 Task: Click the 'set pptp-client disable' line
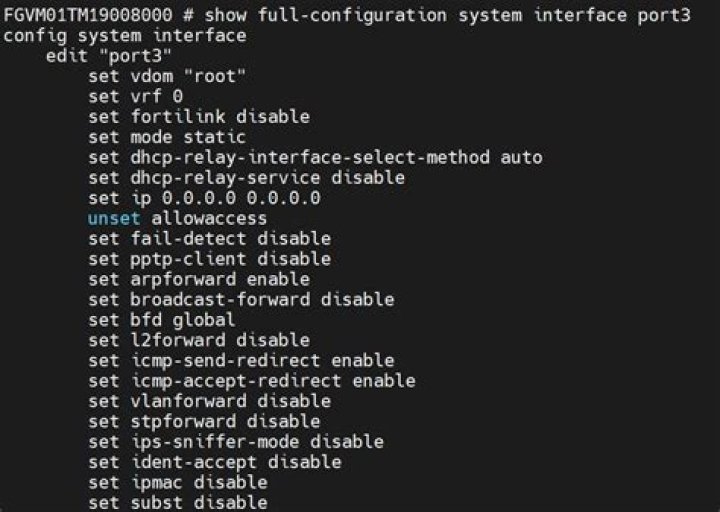coord(209,259)
